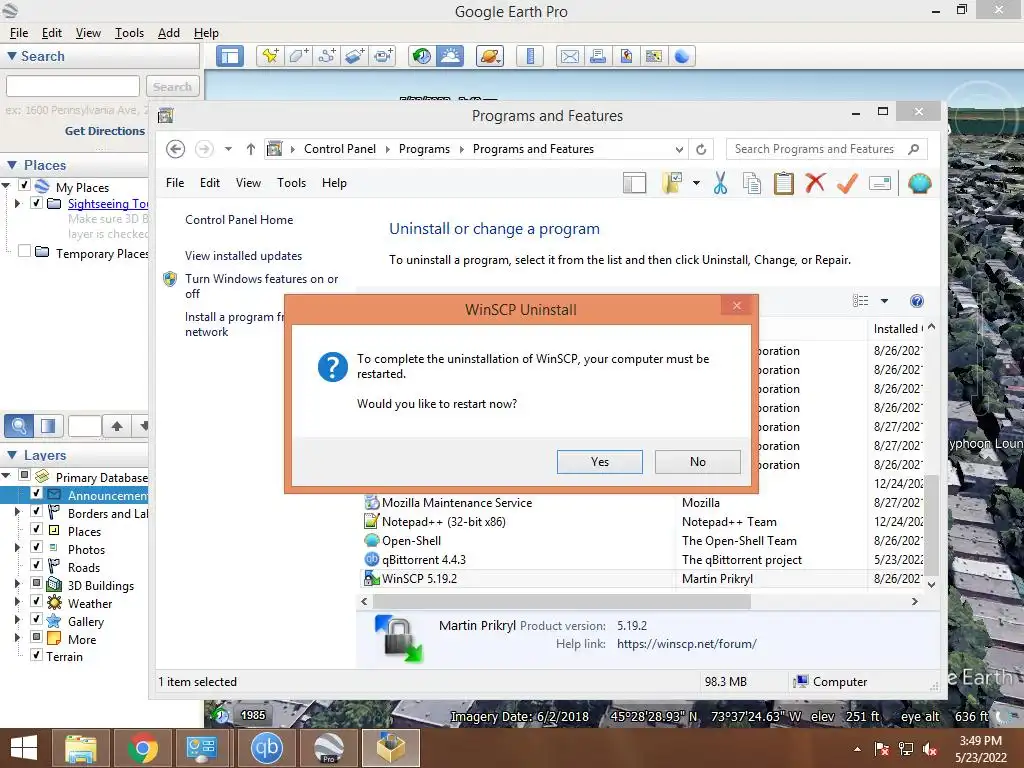1024x768 pixels.
Task: Click the Paste clipboard icon in Programs and Features
Action: click(x=784, y=184)
